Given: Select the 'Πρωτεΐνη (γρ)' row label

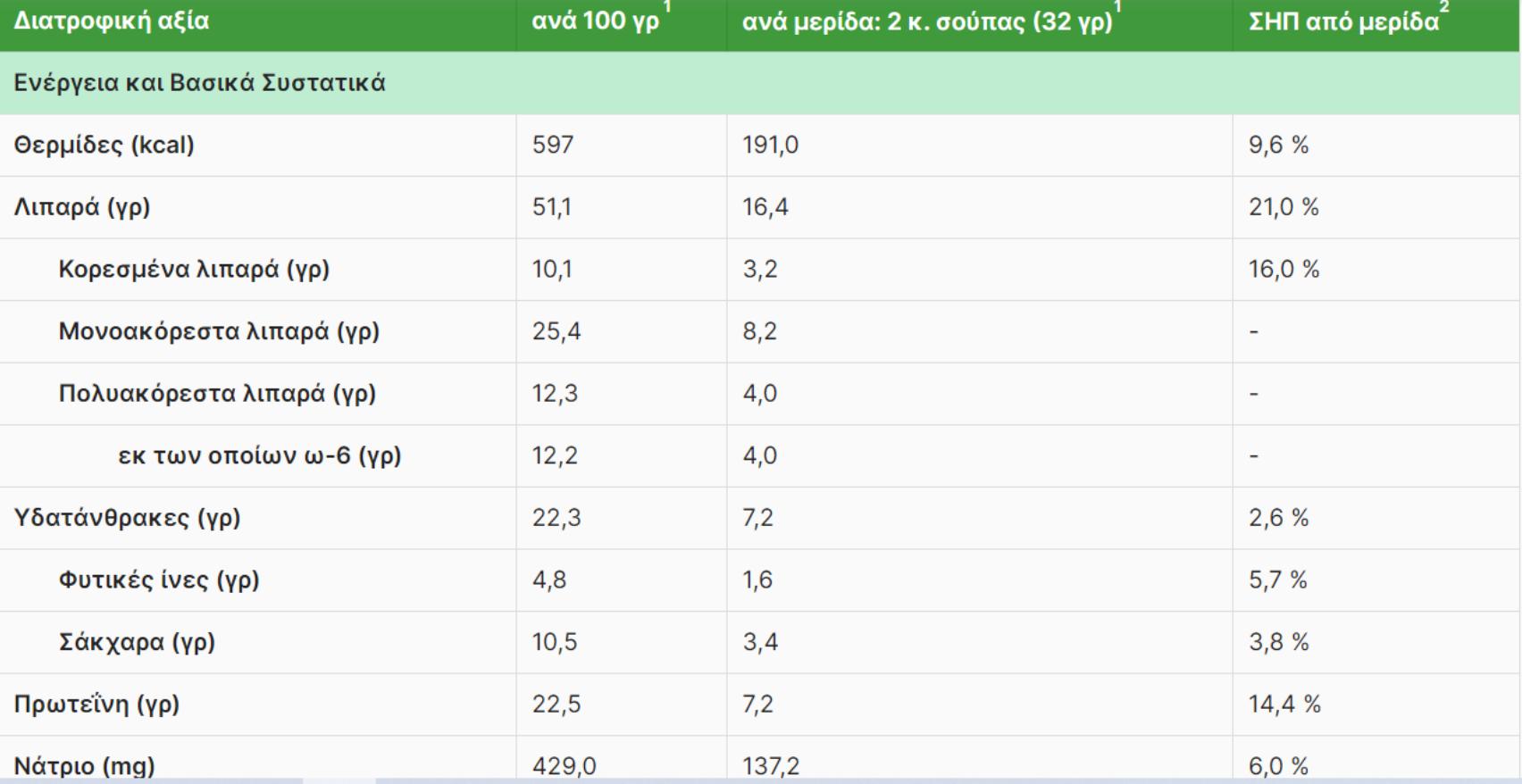Looking at the screenshot, I should (96, 705).
